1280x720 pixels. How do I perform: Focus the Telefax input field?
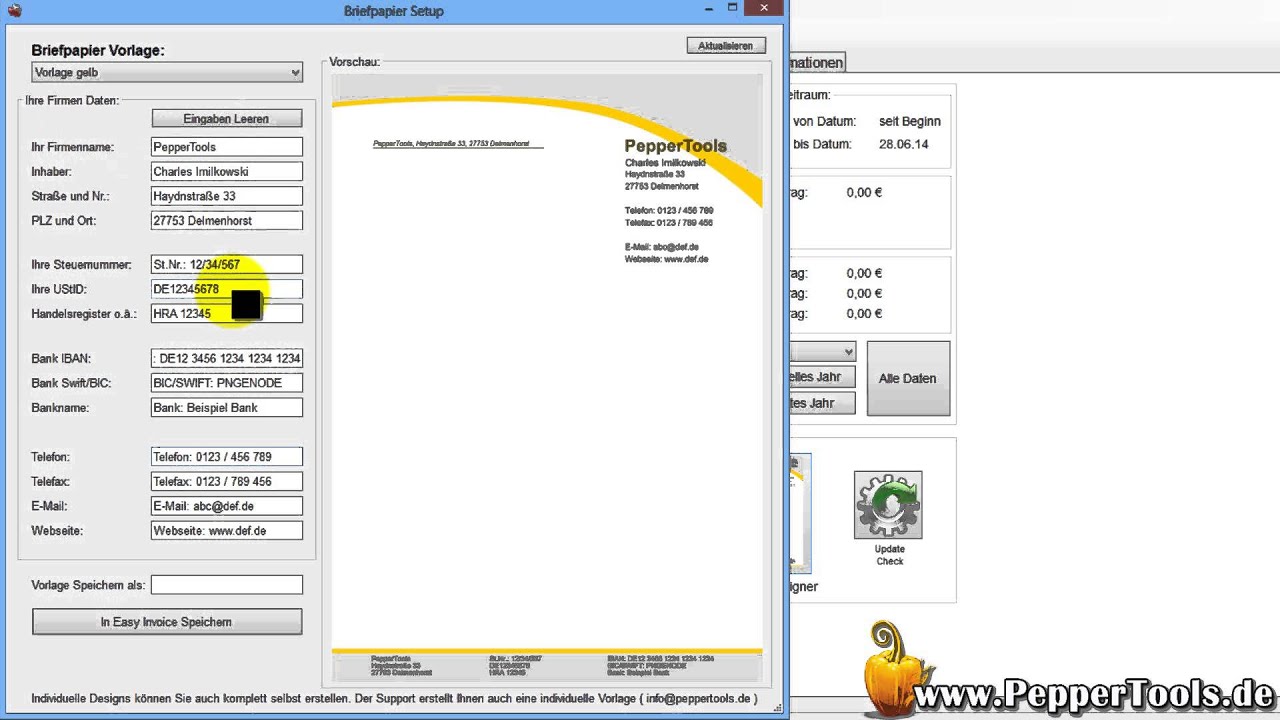(227, 482)
